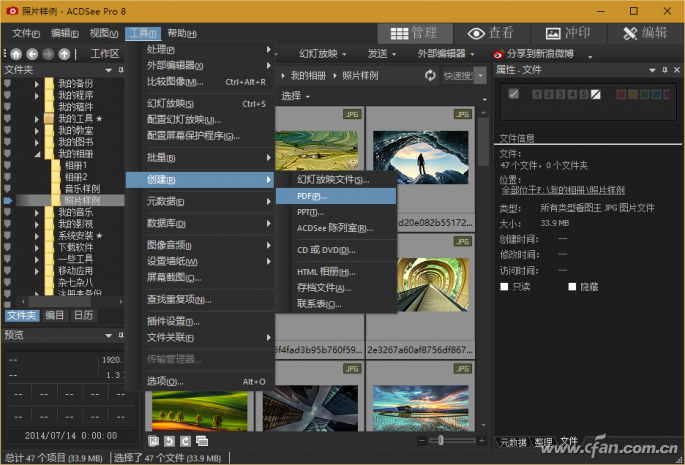The height and width of the screenshot is (465, 685).
Task: Collapse the 我的相册 folder
Action: (x=37, y=154)
